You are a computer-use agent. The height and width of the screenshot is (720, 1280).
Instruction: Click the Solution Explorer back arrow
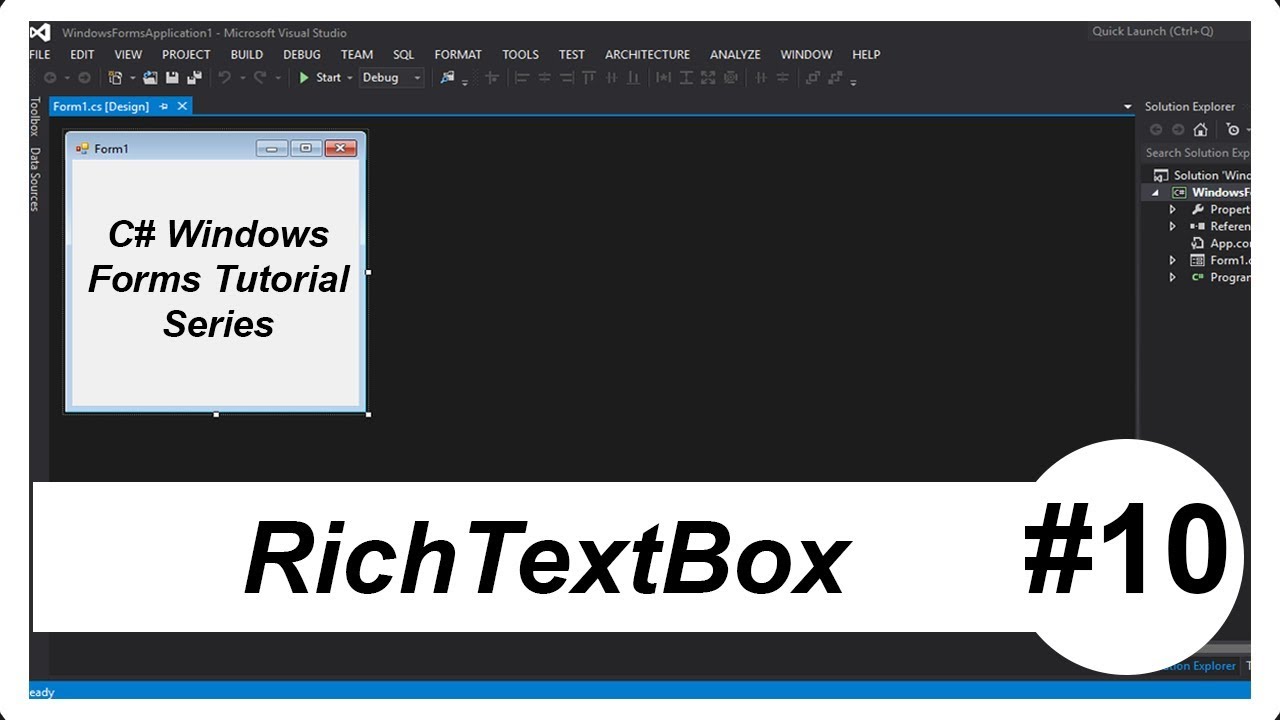(x=1156, y=130)
